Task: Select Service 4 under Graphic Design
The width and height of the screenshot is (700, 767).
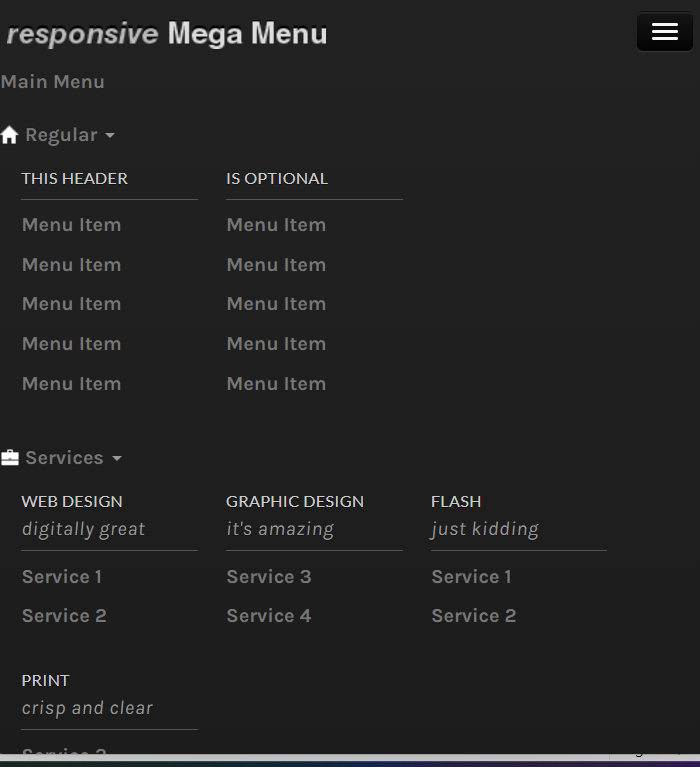Action: [x=269, y=616]
